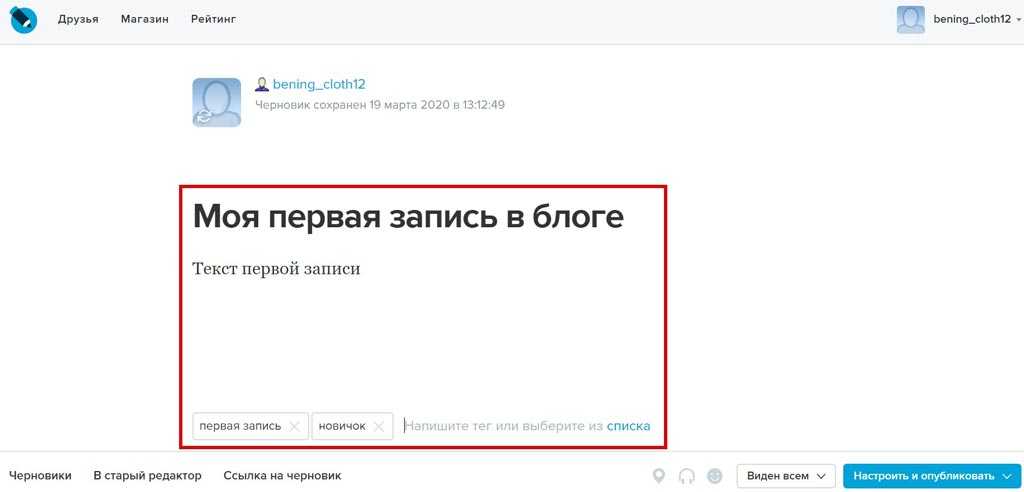The width and height of the screenshot is (1024, 492).
Task: Open the 'Черновики' drafts list
Action: (40, 476)
